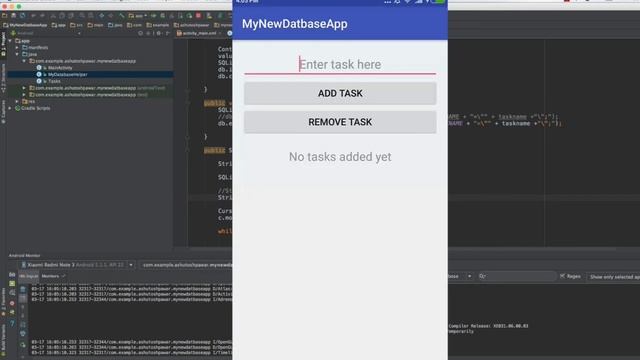Collapse the java folder
640x360 pixels.
point(17,54)
